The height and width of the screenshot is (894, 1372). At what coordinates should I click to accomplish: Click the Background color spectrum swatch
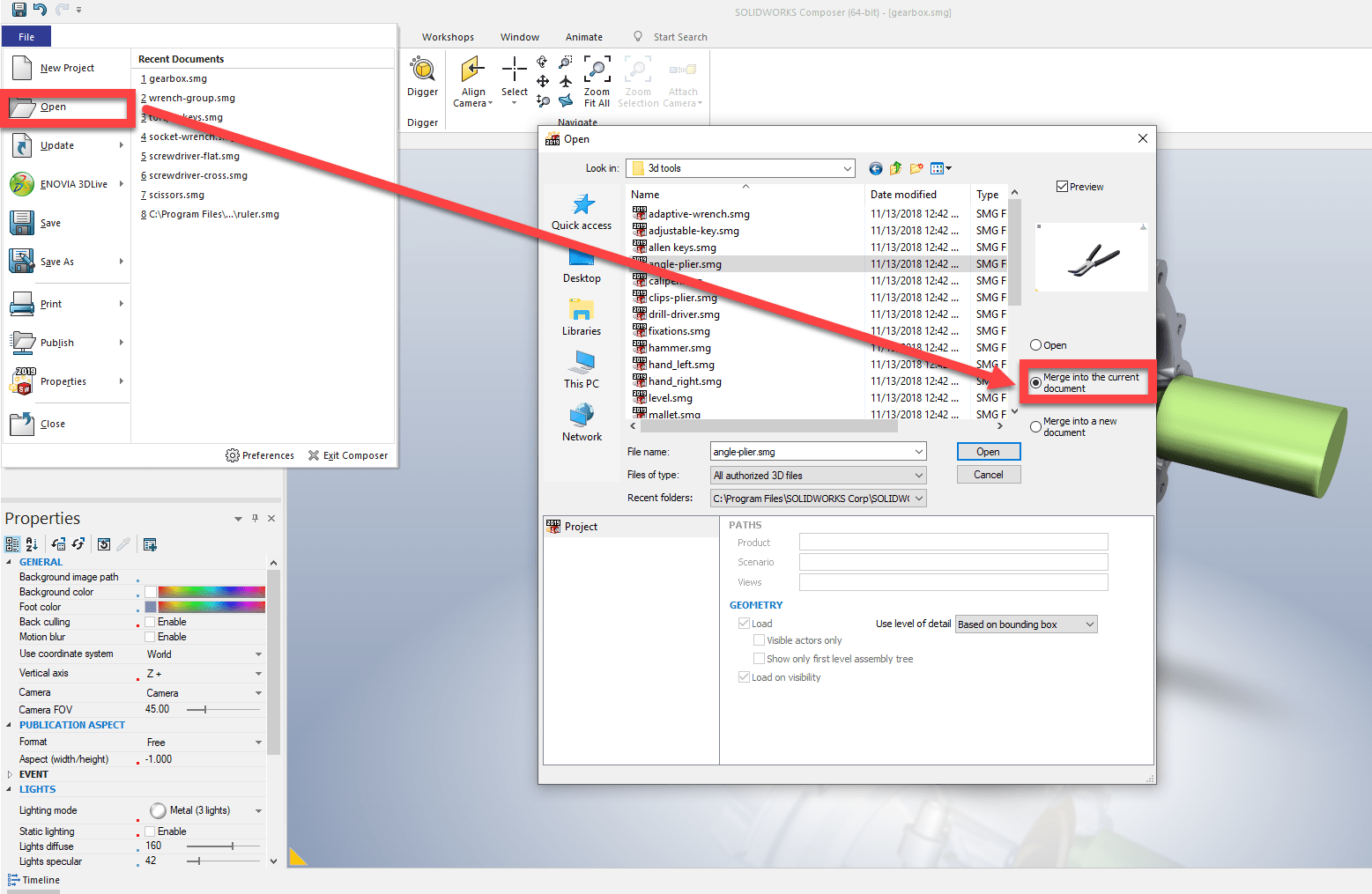211,592
